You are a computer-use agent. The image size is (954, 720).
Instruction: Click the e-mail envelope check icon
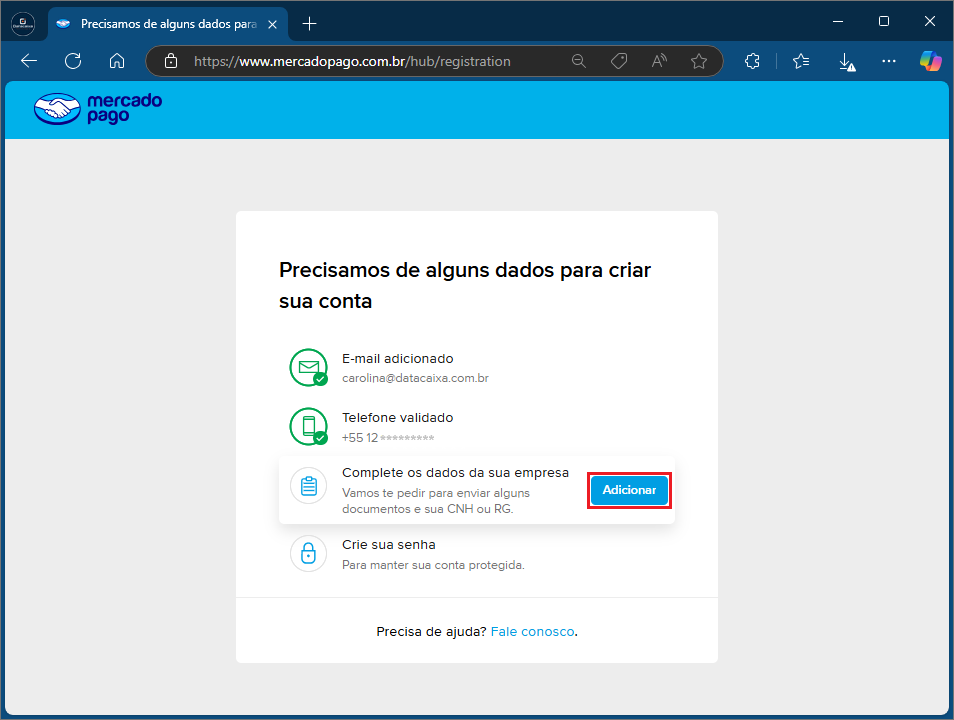308,368
